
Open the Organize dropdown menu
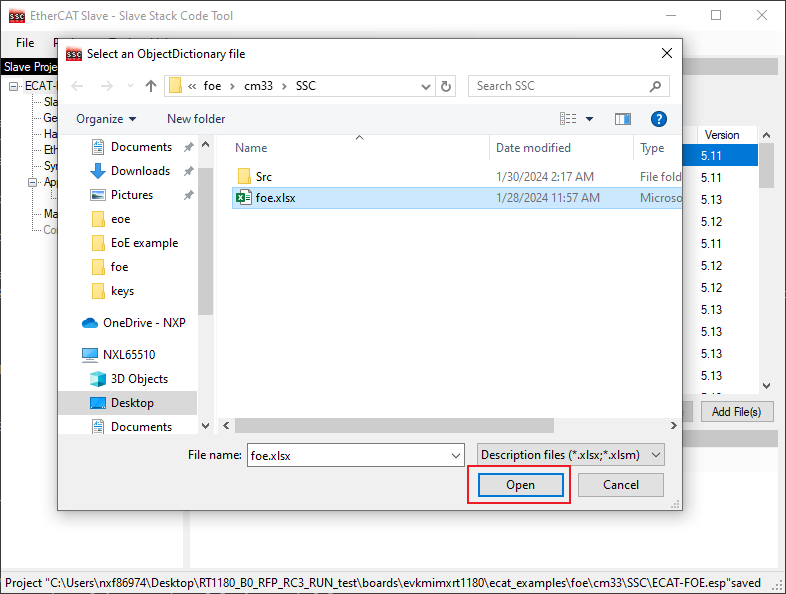[105, 119]
